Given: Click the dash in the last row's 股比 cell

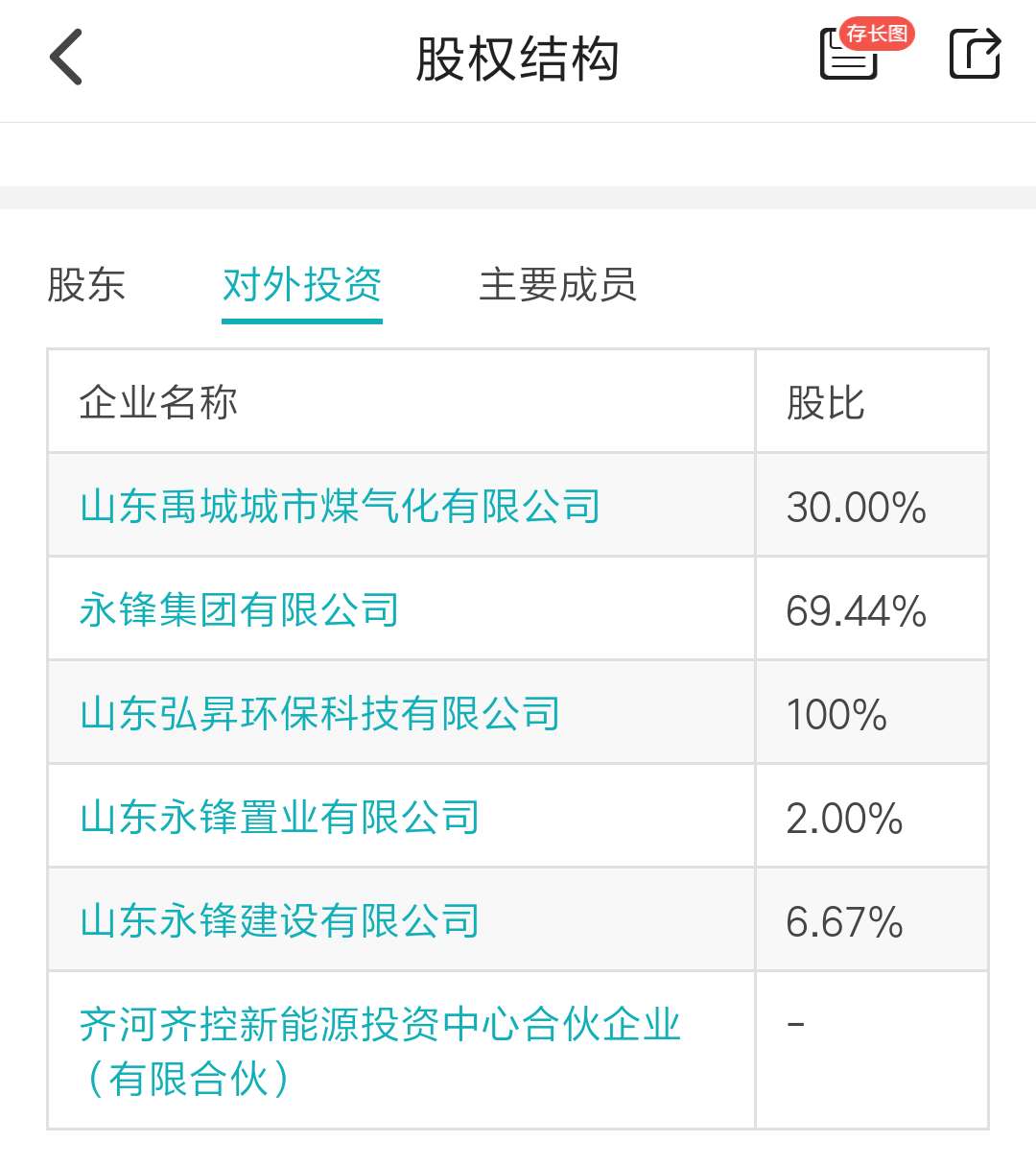Looking at the screenshot, I should coord(791,1024).
